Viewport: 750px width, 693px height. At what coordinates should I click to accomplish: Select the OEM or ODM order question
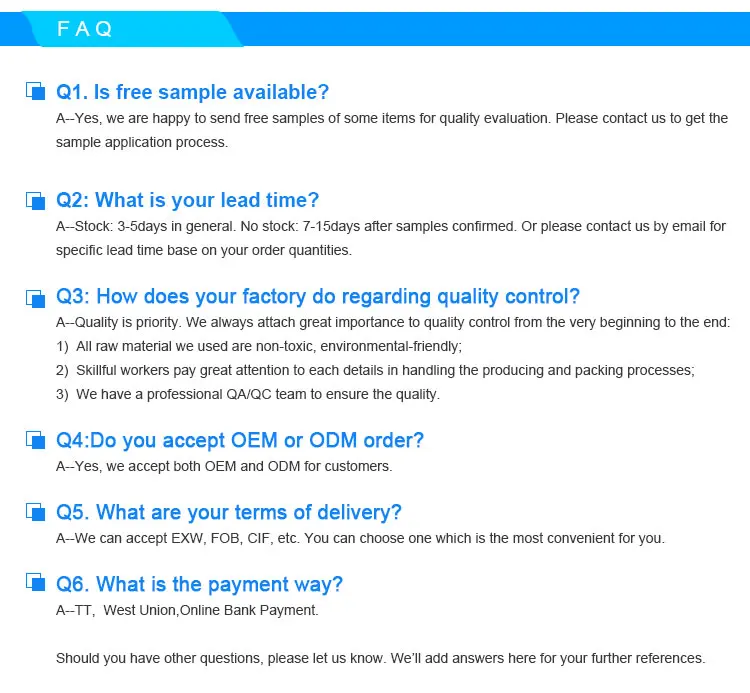(x=240, y=440)
